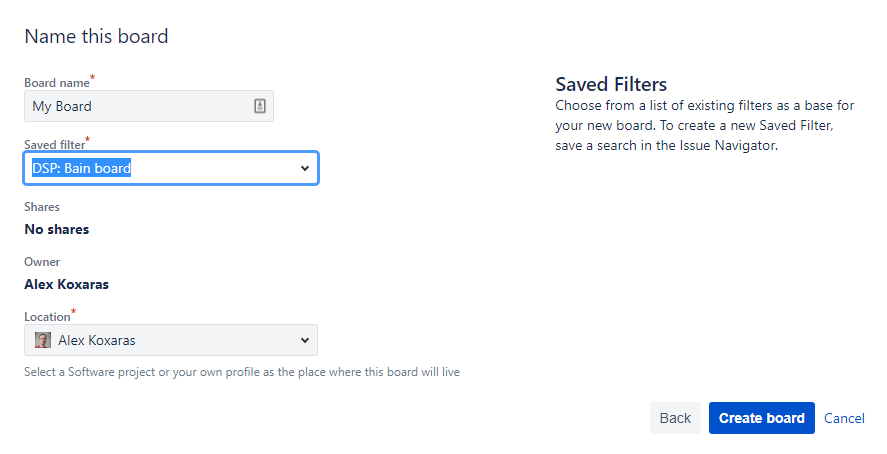Expand the Location dropdown chevron arrow
The width and height of the screenshot is (887, 454).
305,340
